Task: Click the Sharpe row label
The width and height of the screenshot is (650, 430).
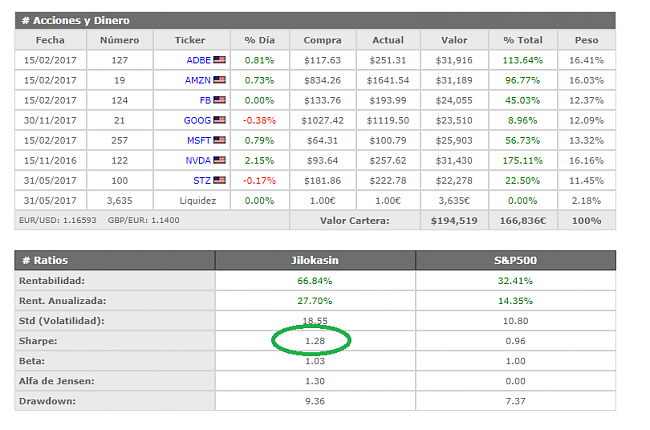Action: click(x=38, y=341)
